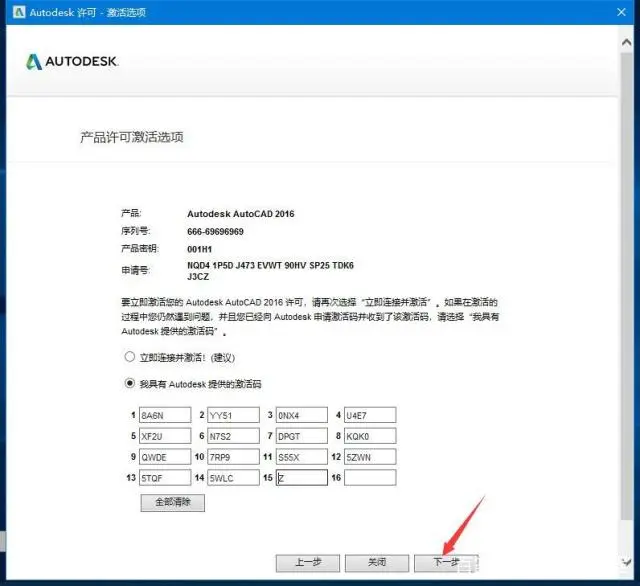
Task: Click the Clear All (全部清除) button
Action: coord(173,502)
